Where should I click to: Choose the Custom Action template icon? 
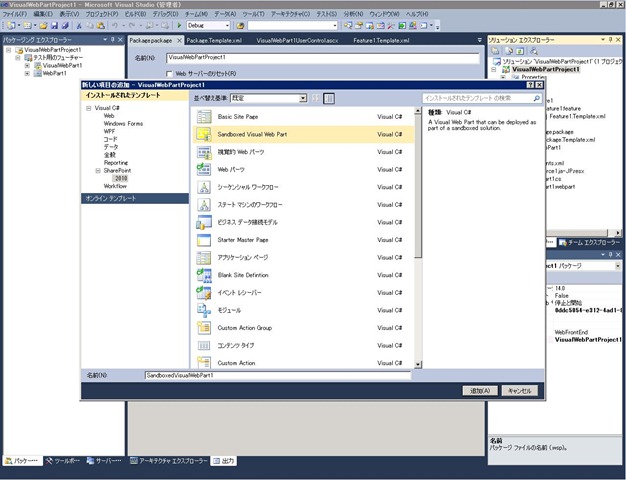coord(204,362)
